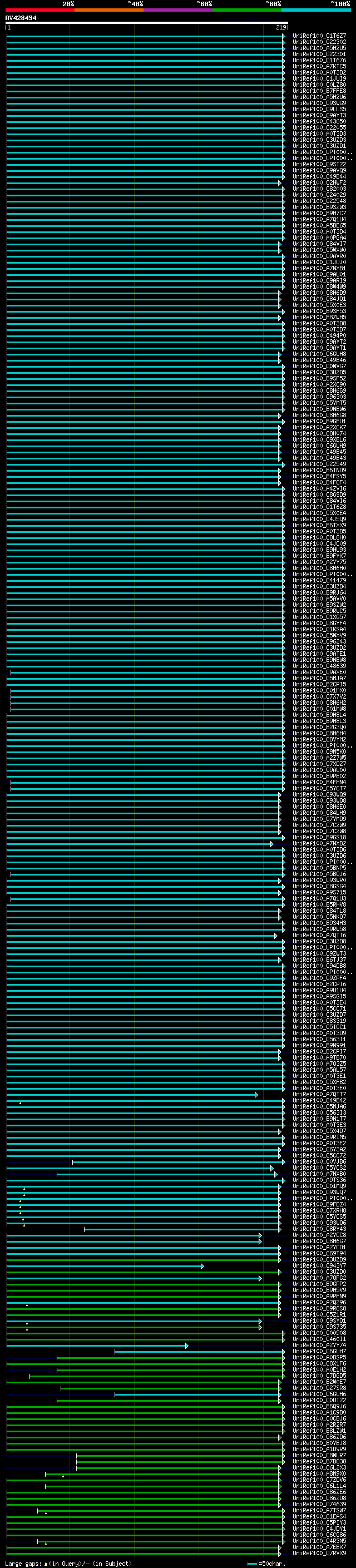
Task: Select the UniRef100_Q69T94 label
Action: (x=319, y=1253)
